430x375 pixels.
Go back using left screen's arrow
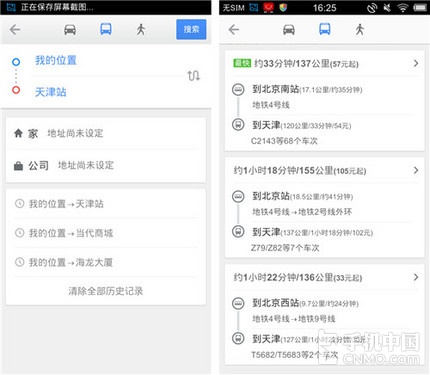15,30
